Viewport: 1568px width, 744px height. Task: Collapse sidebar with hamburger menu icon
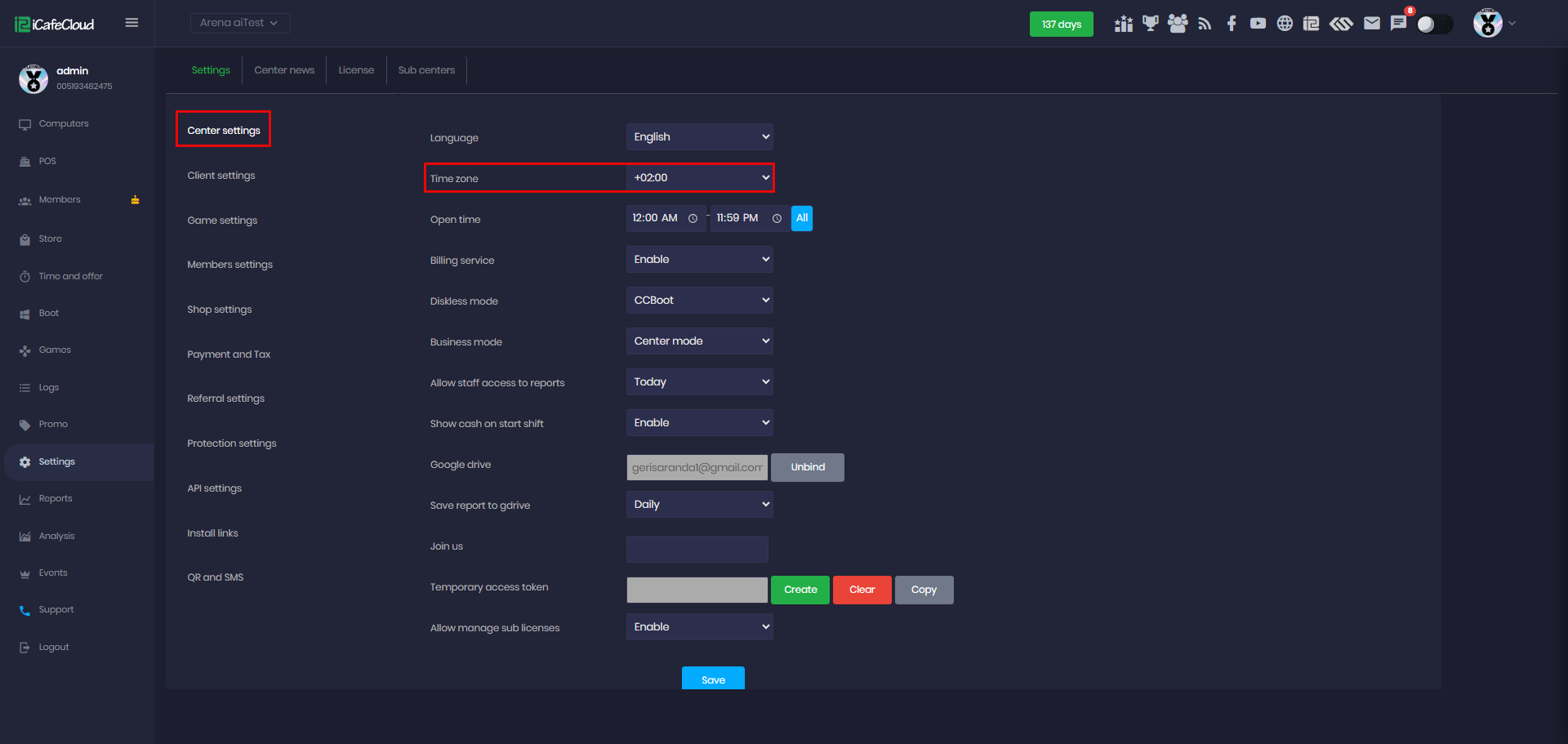[131, 23]
